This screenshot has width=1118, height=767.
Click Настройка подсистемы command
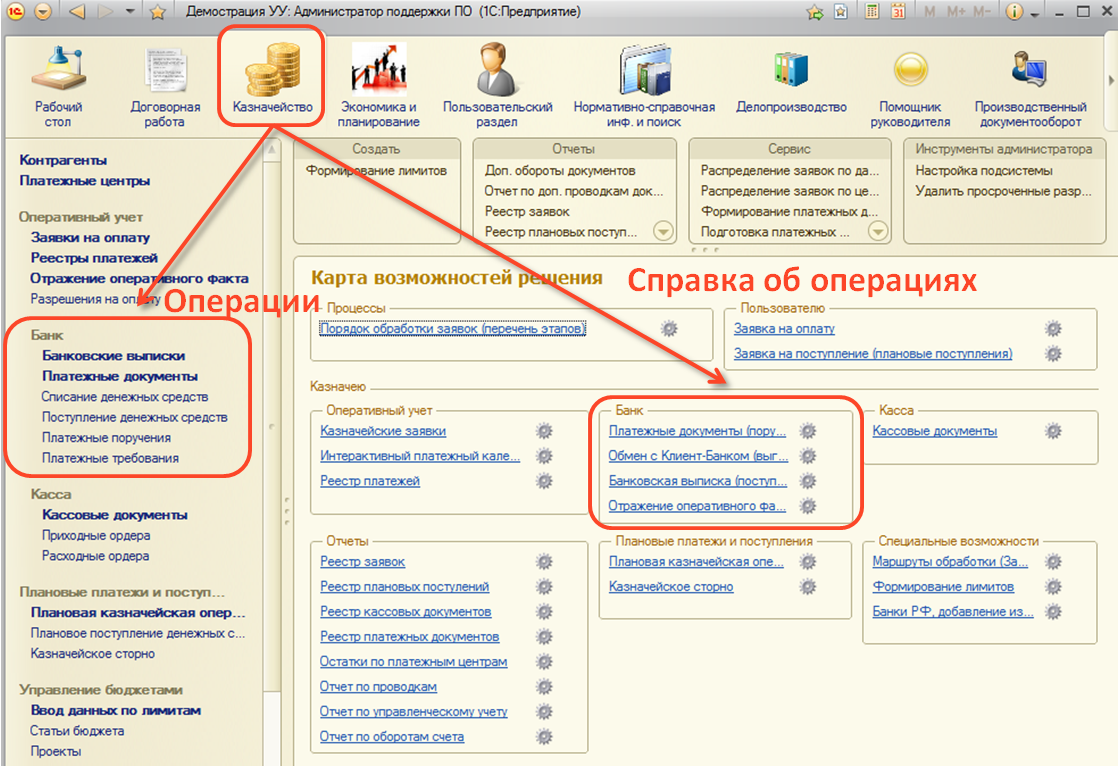pos(984,171)
